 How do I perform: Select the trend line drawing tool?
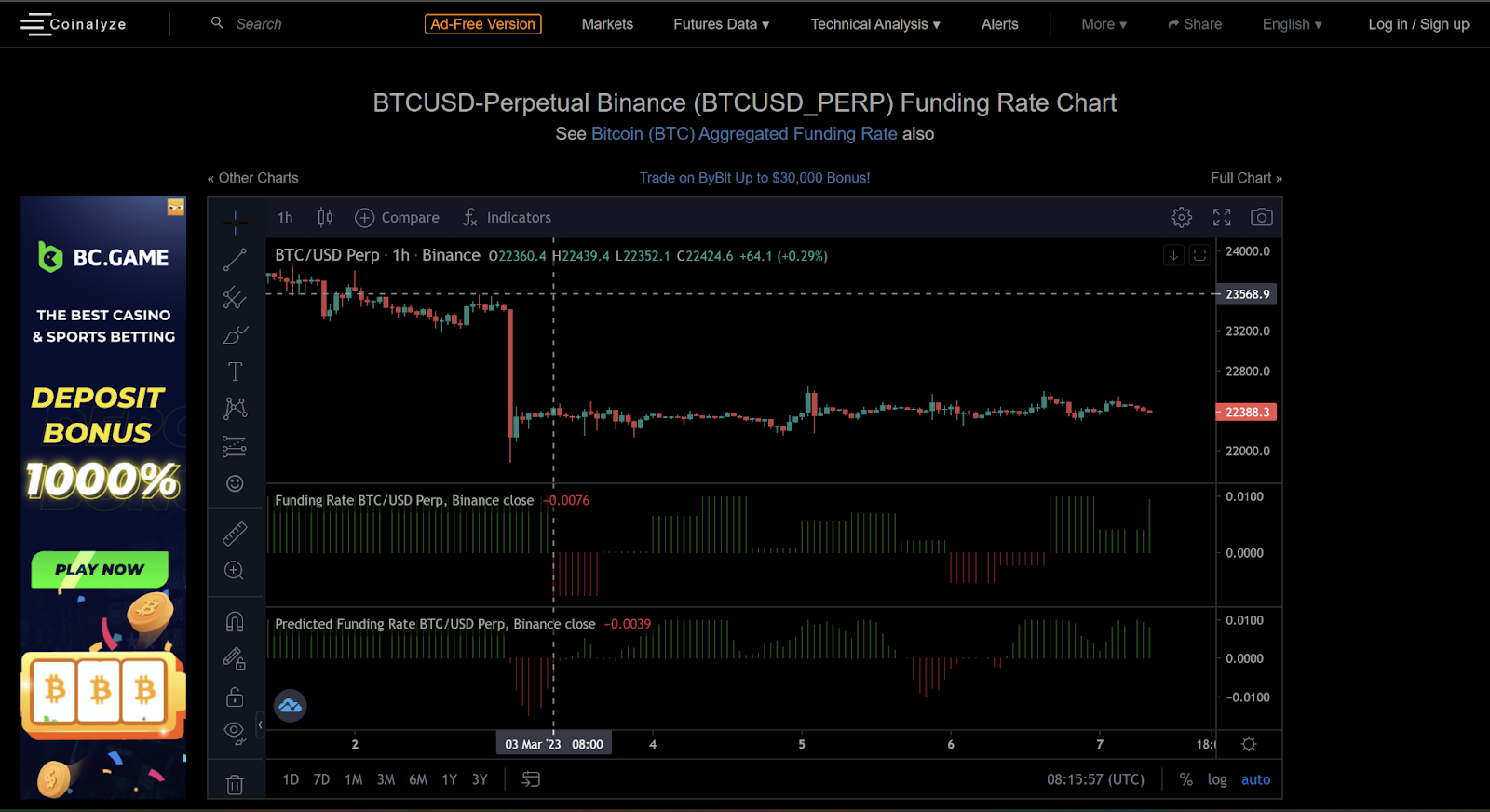pos(235,260)
